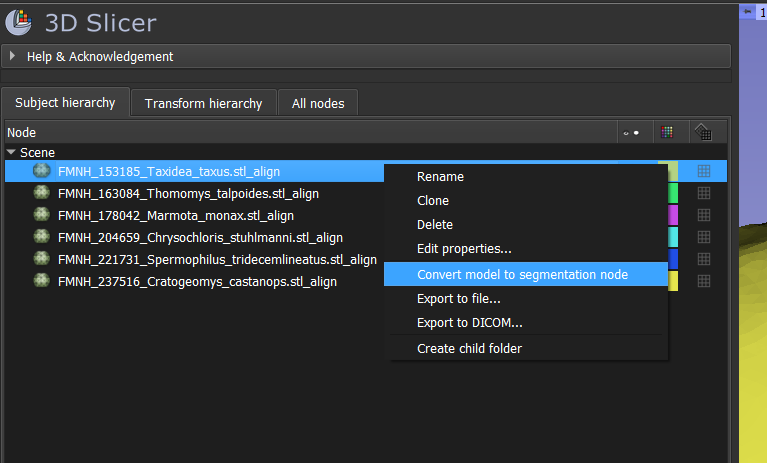The image size is (767, 463).
Task: Click the model icon of Marmota_monax row
Action: pos(42,215)
